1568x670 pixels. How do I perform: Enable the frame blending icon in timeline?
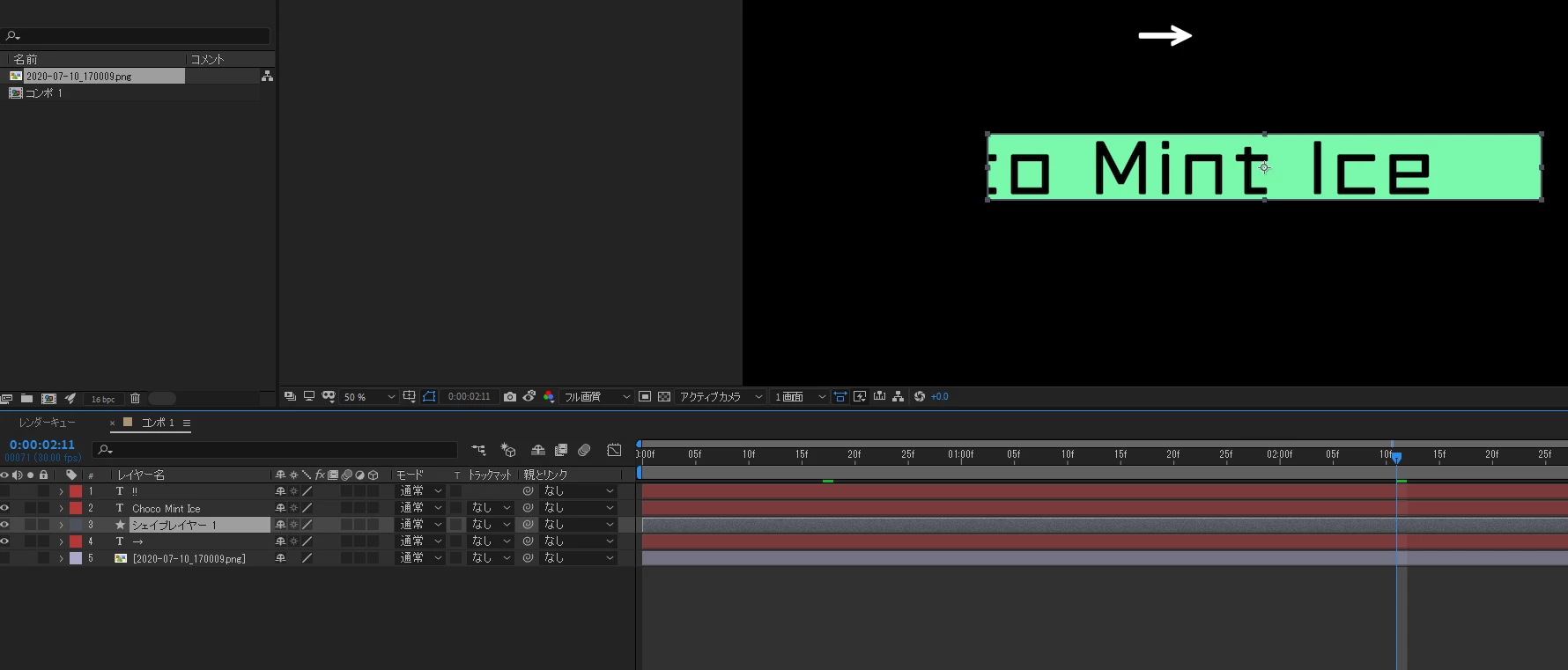(x=561, y=450)
